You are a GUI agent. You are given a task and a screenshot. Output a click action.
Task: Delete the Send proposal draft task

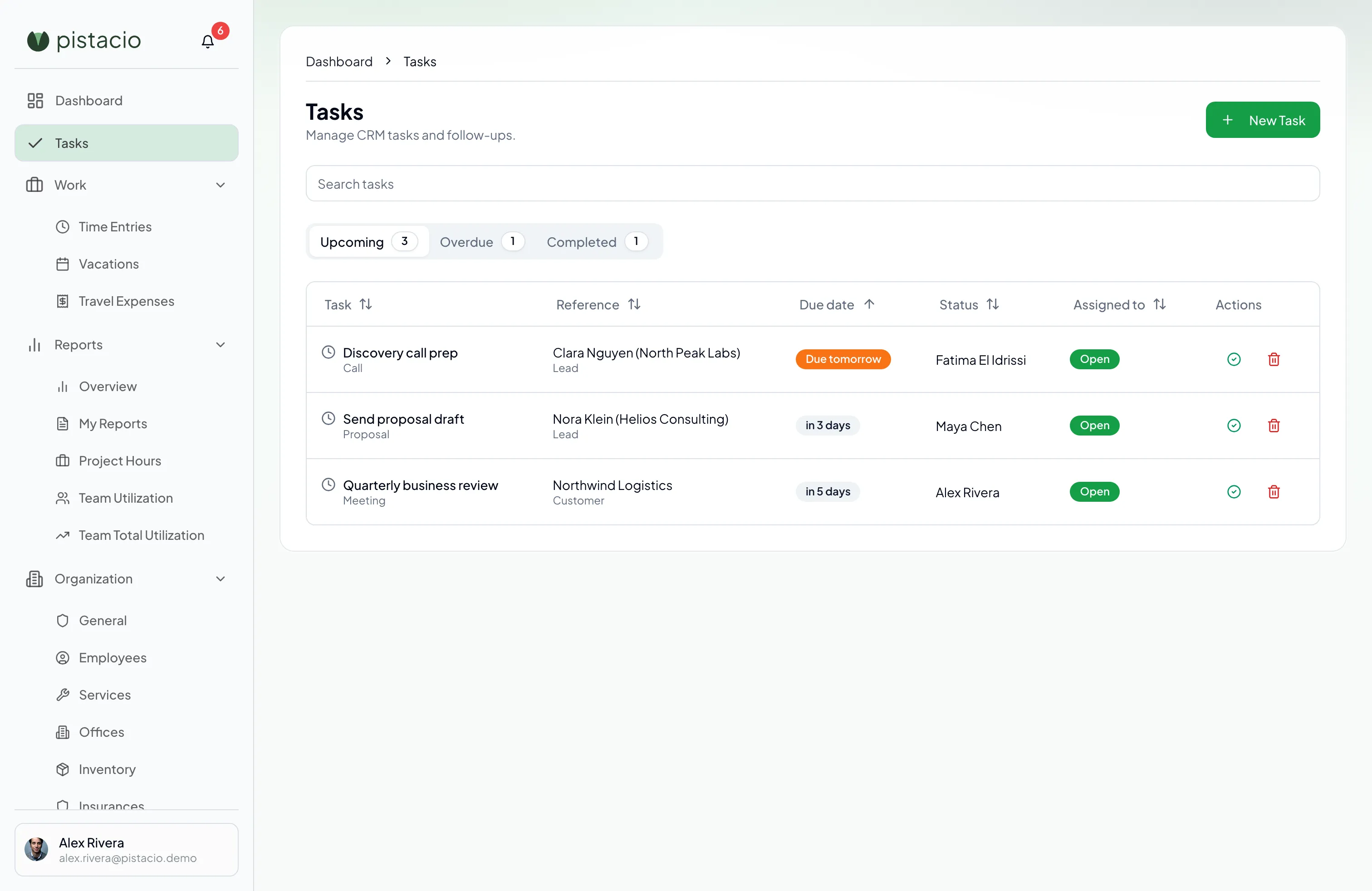(x=1274, y=426)
